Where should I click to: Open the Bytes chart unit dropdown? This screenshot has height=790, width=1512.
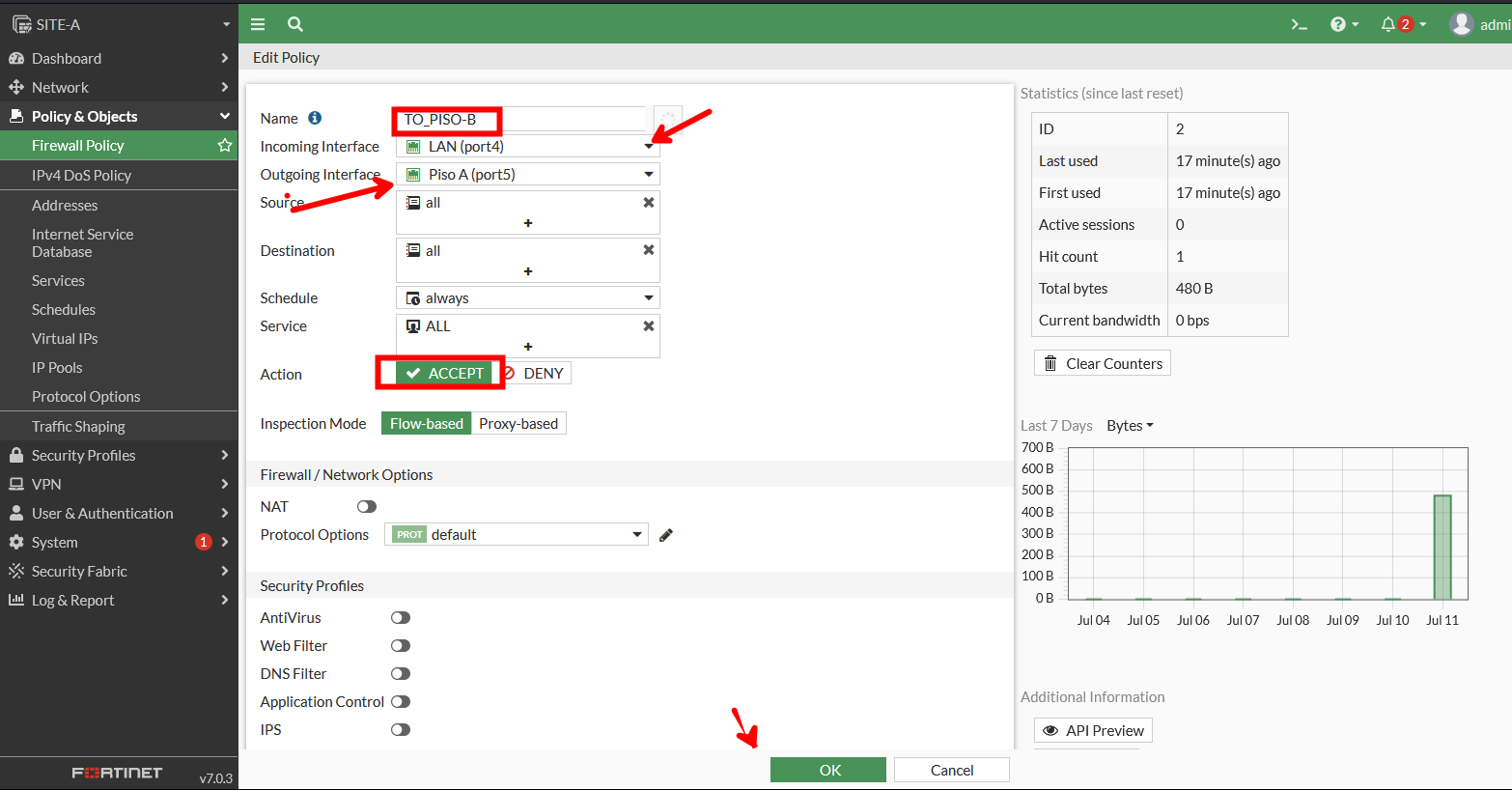(1130, 426)
